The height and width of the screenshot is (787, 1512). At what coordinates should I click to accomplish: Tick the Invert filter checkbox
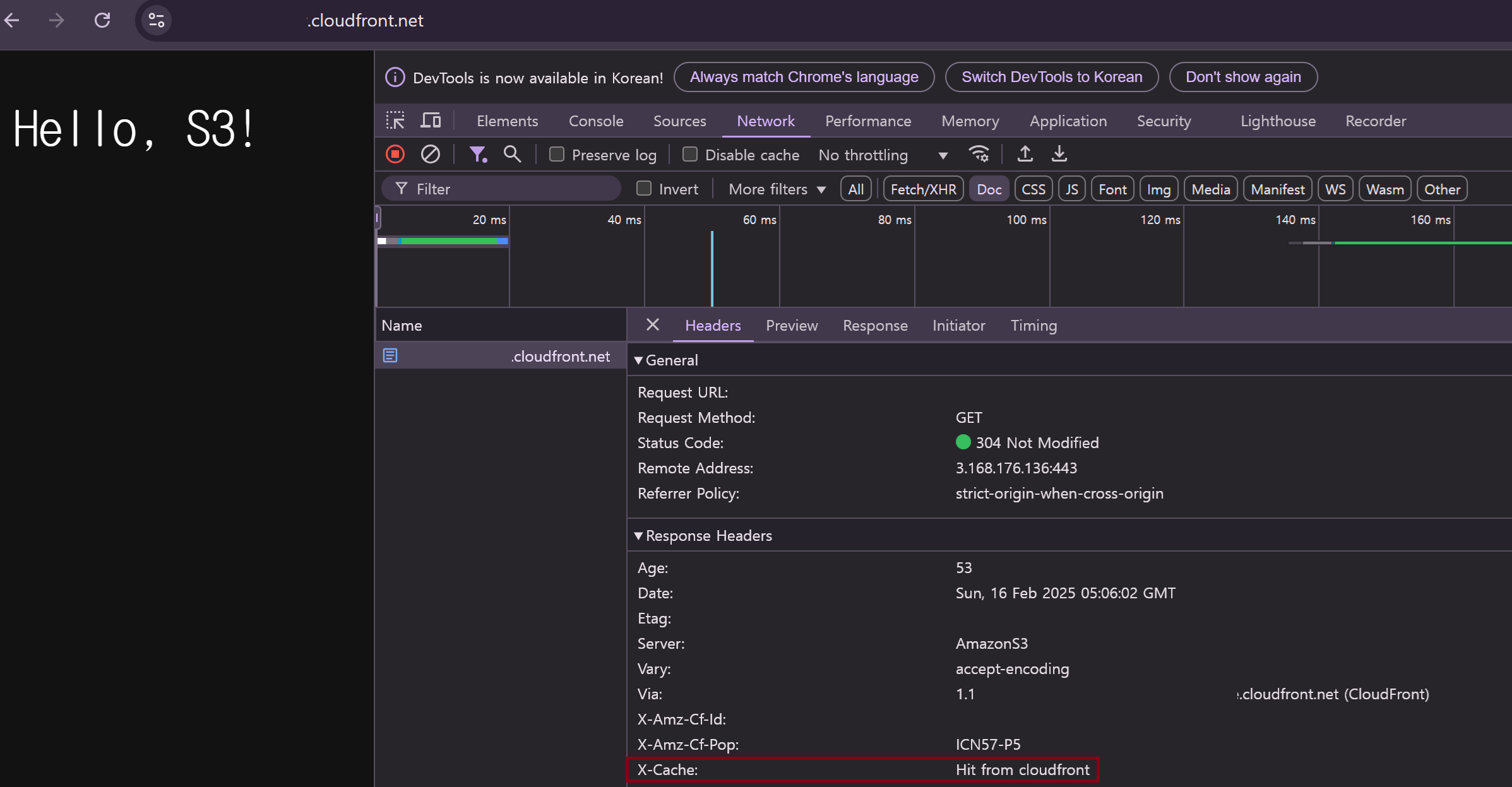644,189
